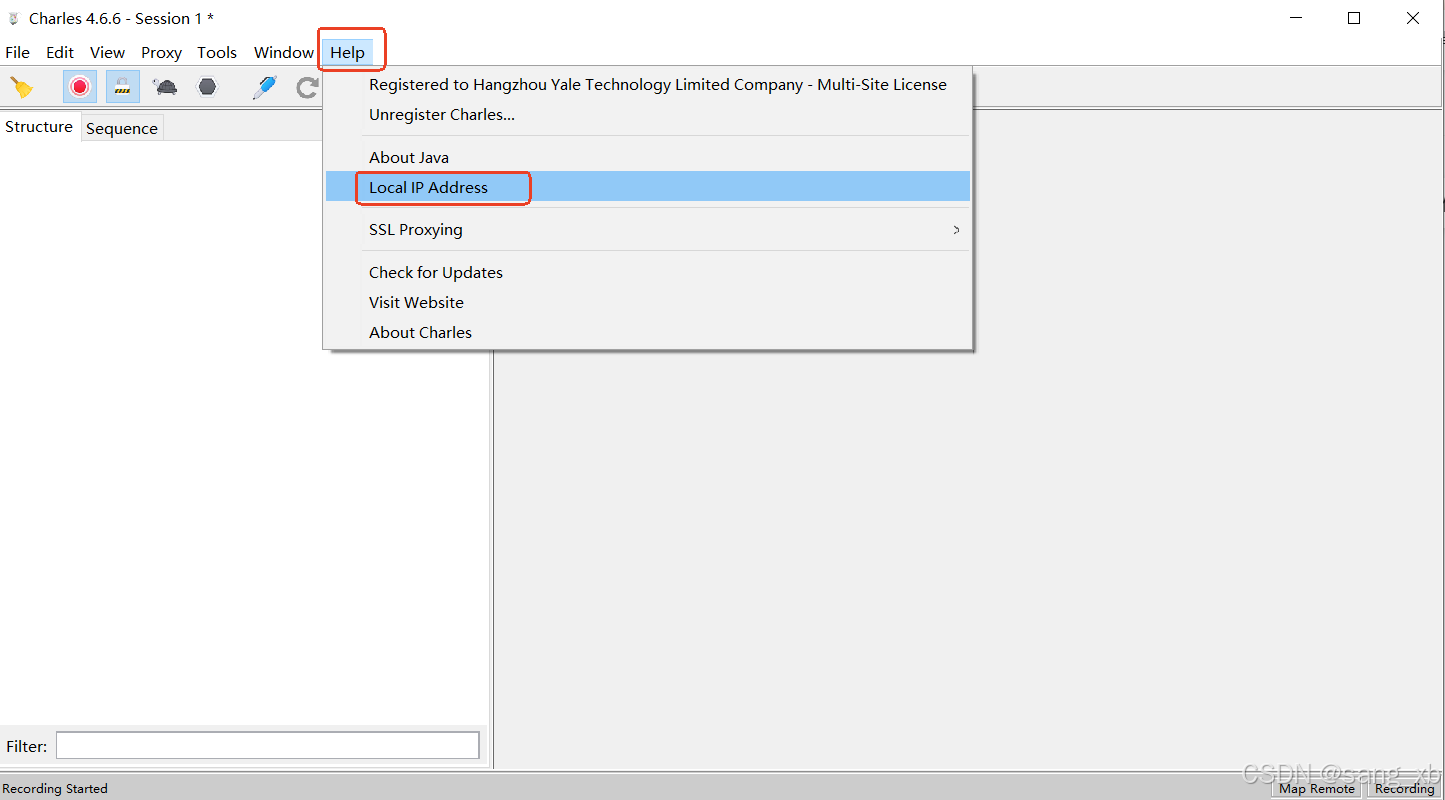Expand the SSL Proxying submenu
The width and height of the screenshot is (1445, 800).
coord(648,229)
